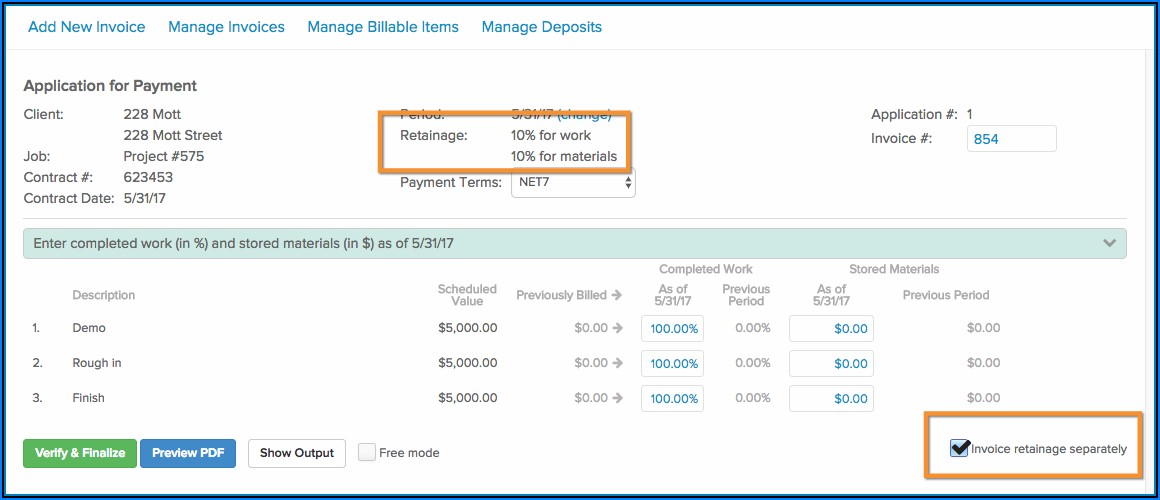Click Rough in stored materials field
1160x500 pixels.
point(831,364)
